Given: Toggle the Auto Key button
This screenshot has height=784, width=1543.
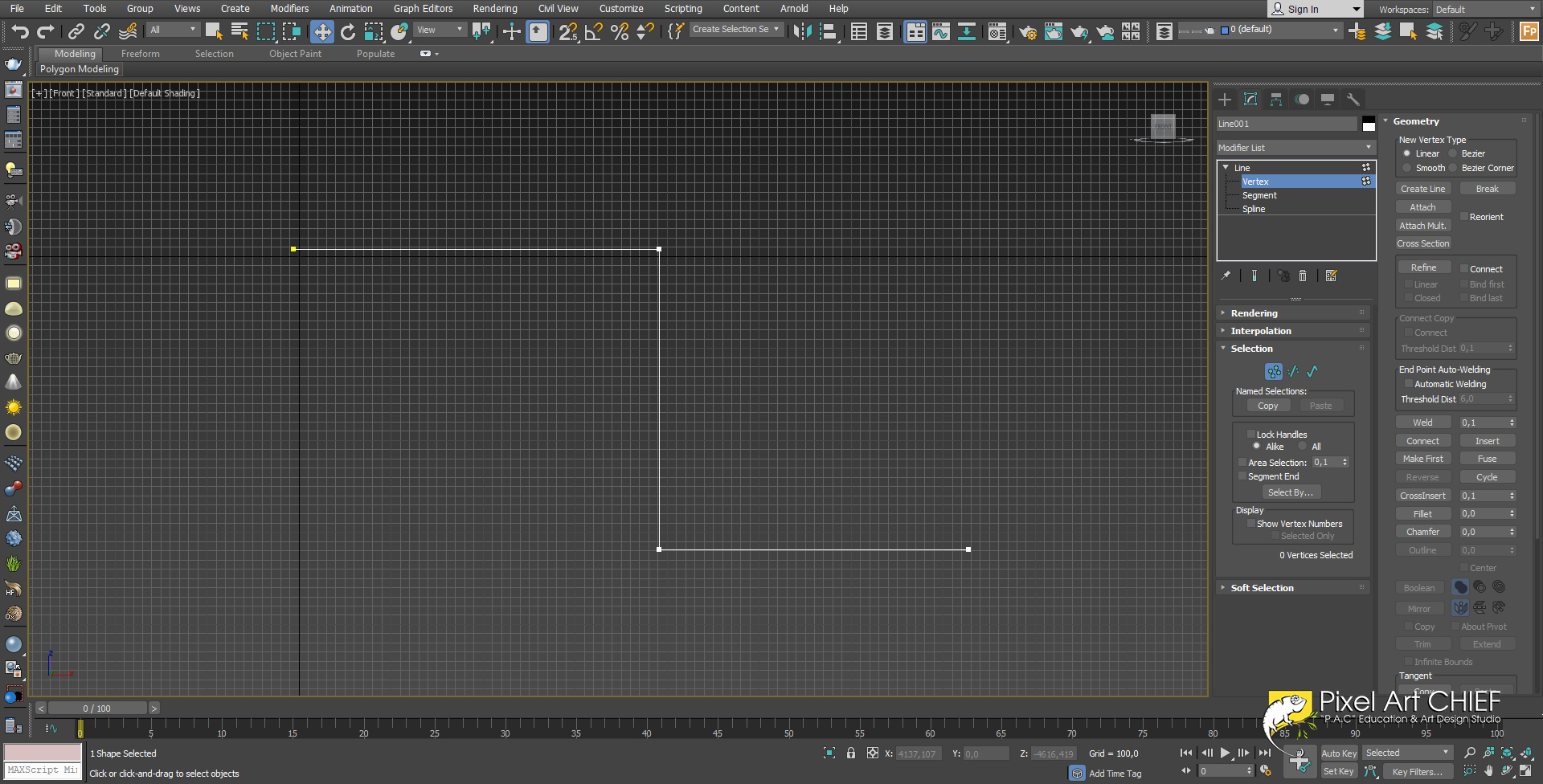Looking at the screenshot, I should click(1339, 753).
